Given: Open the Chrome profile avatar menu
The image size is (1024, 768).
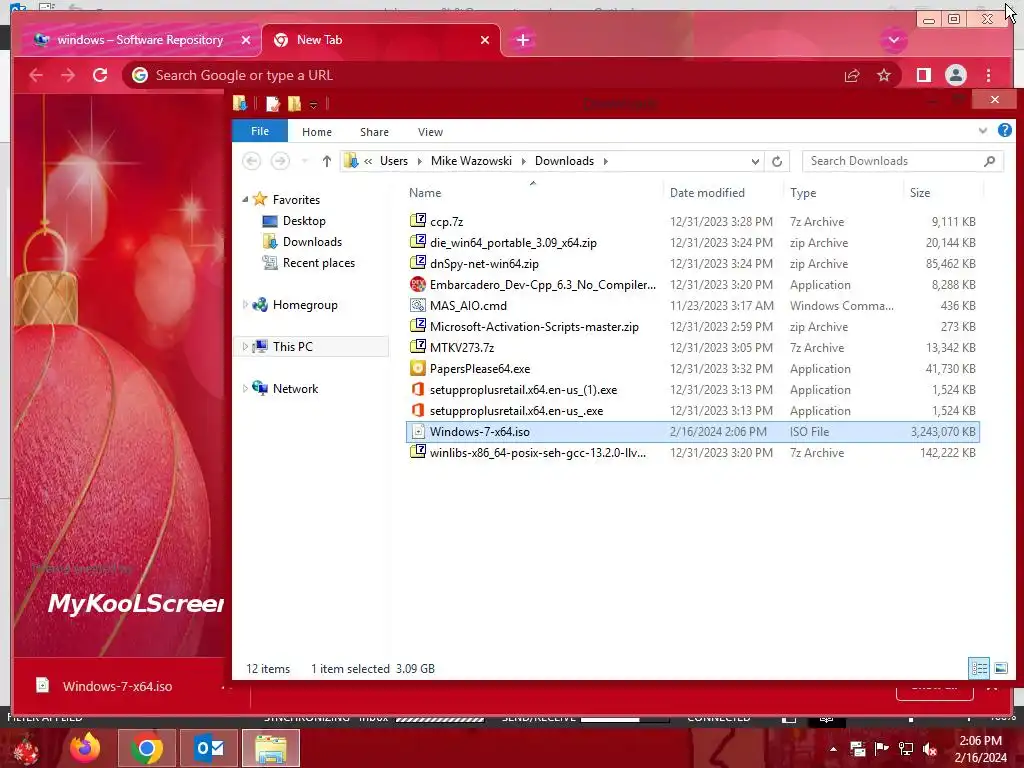Looking at the screenshot, I should click(x=955, y=75).
